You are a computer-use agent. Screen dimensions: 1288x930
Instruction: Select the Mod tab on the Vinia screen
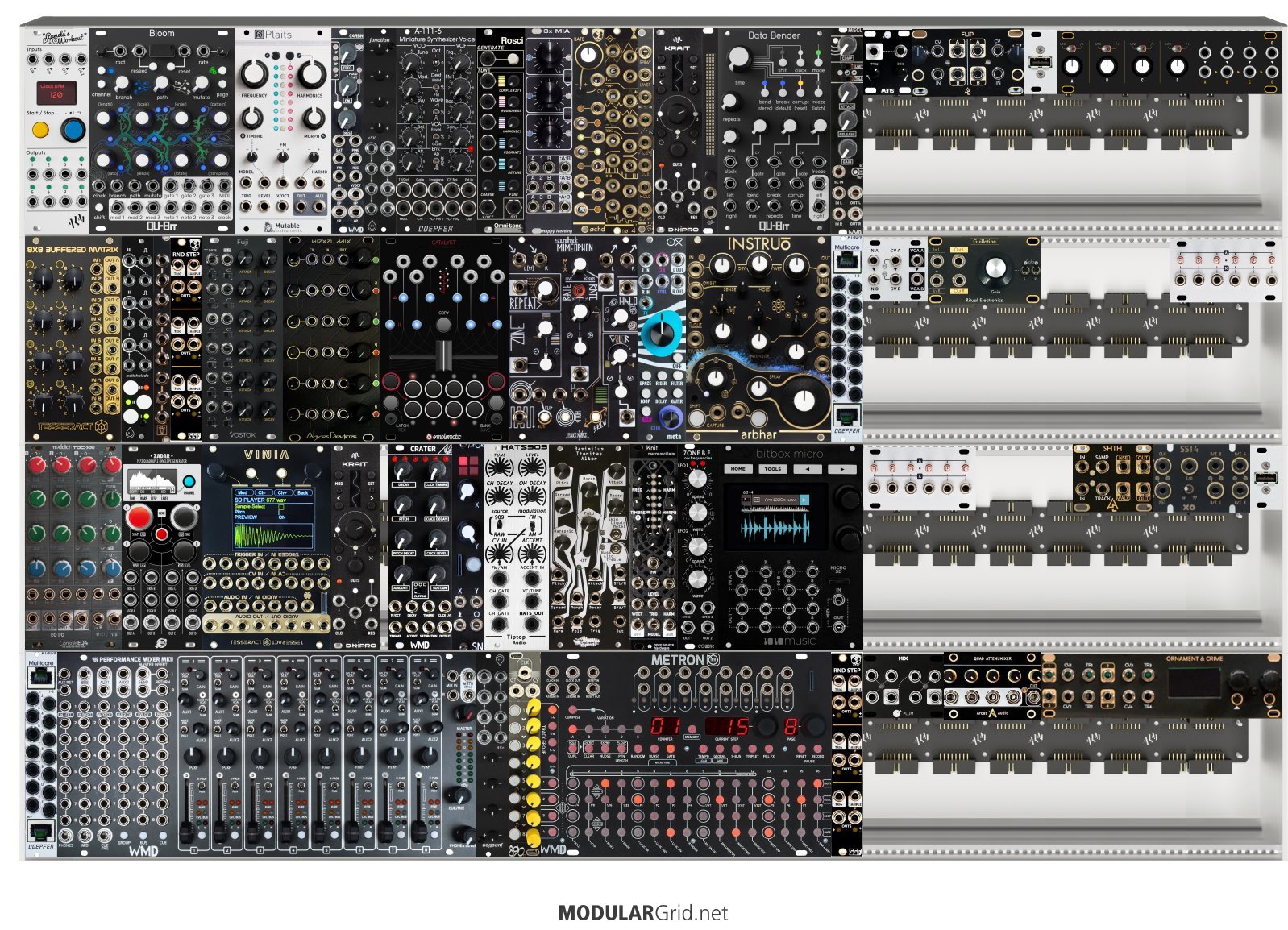coord(243,492)
